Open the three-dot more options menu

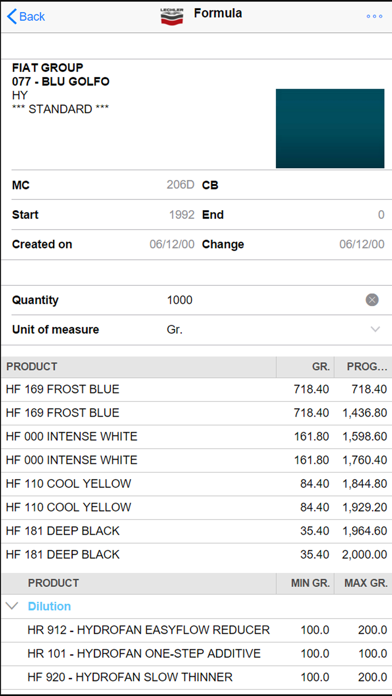click(374, 16)
